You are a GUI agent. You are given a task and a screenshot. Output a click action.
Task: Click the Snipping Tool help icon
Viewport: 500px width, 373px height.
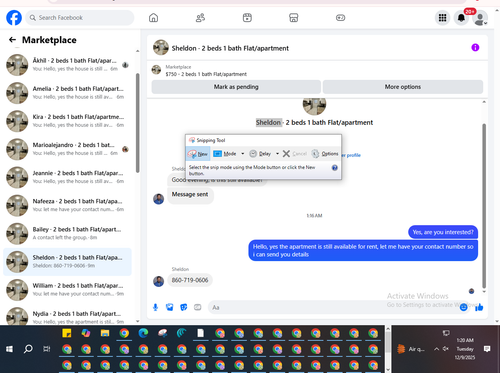335,168
